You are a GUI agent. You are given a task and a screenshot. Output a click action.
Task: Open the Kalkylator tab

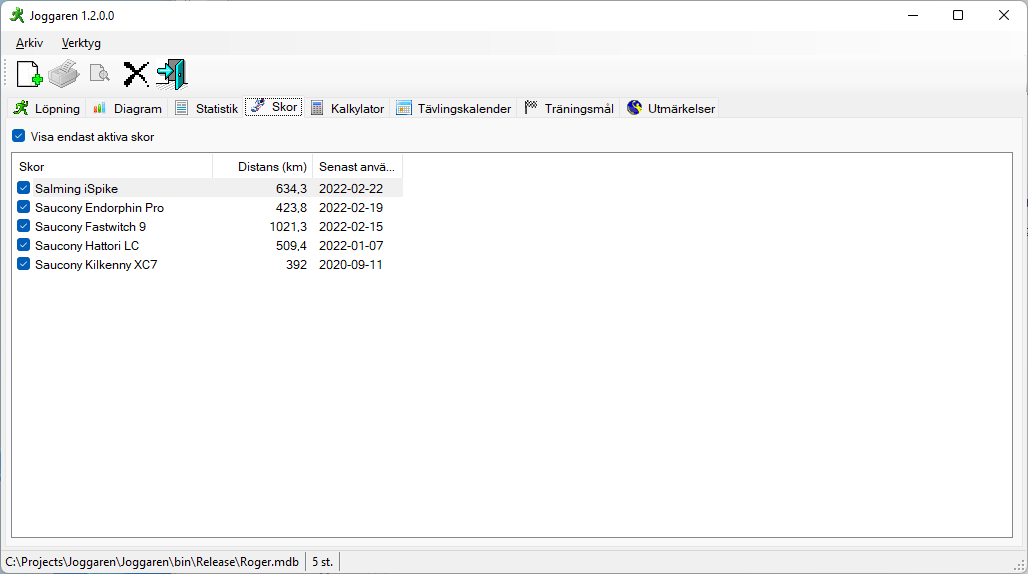tap(347, 108)
